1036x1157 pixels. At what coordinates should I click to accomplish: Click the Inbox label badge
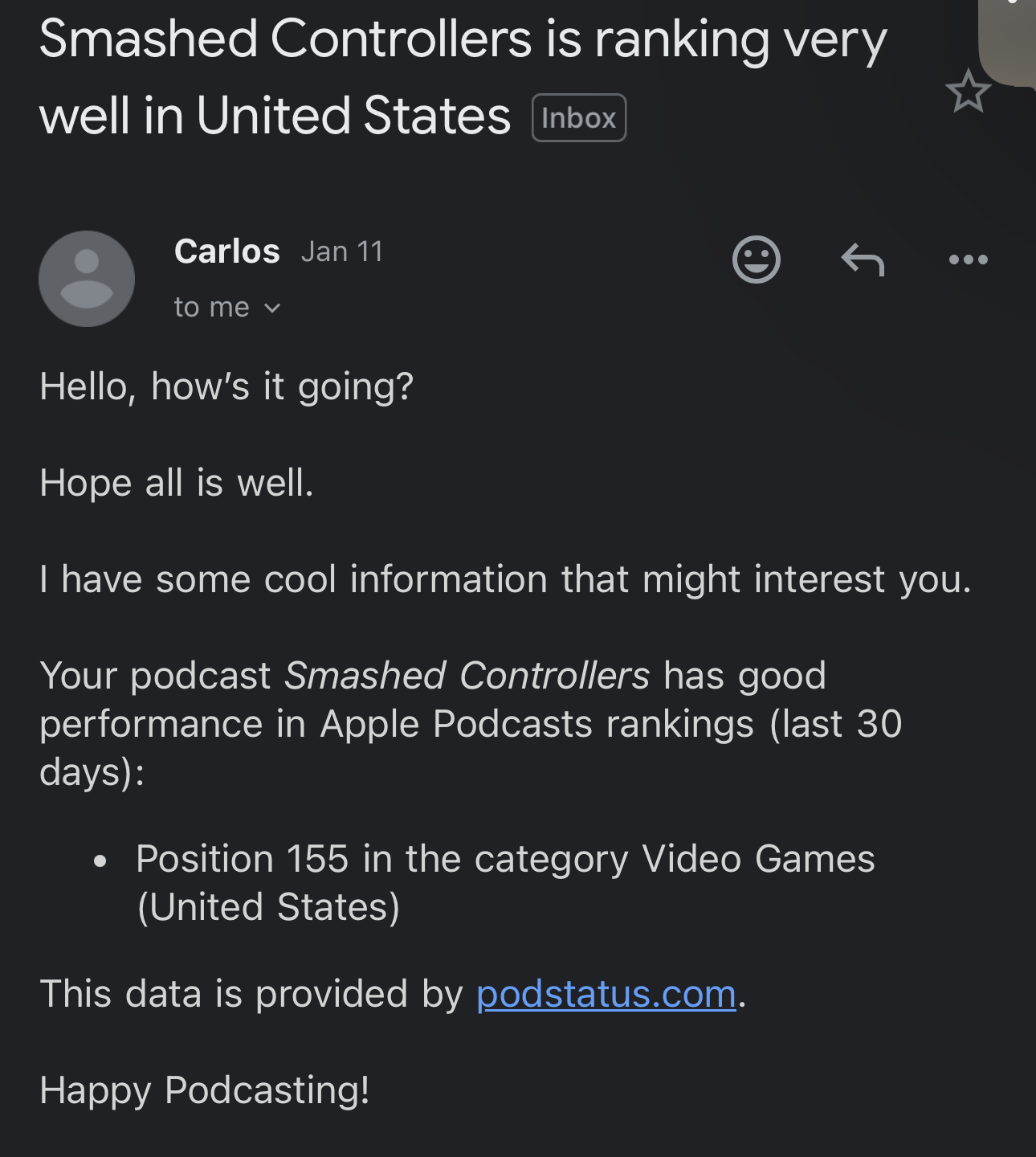click(x=578, y=118)
